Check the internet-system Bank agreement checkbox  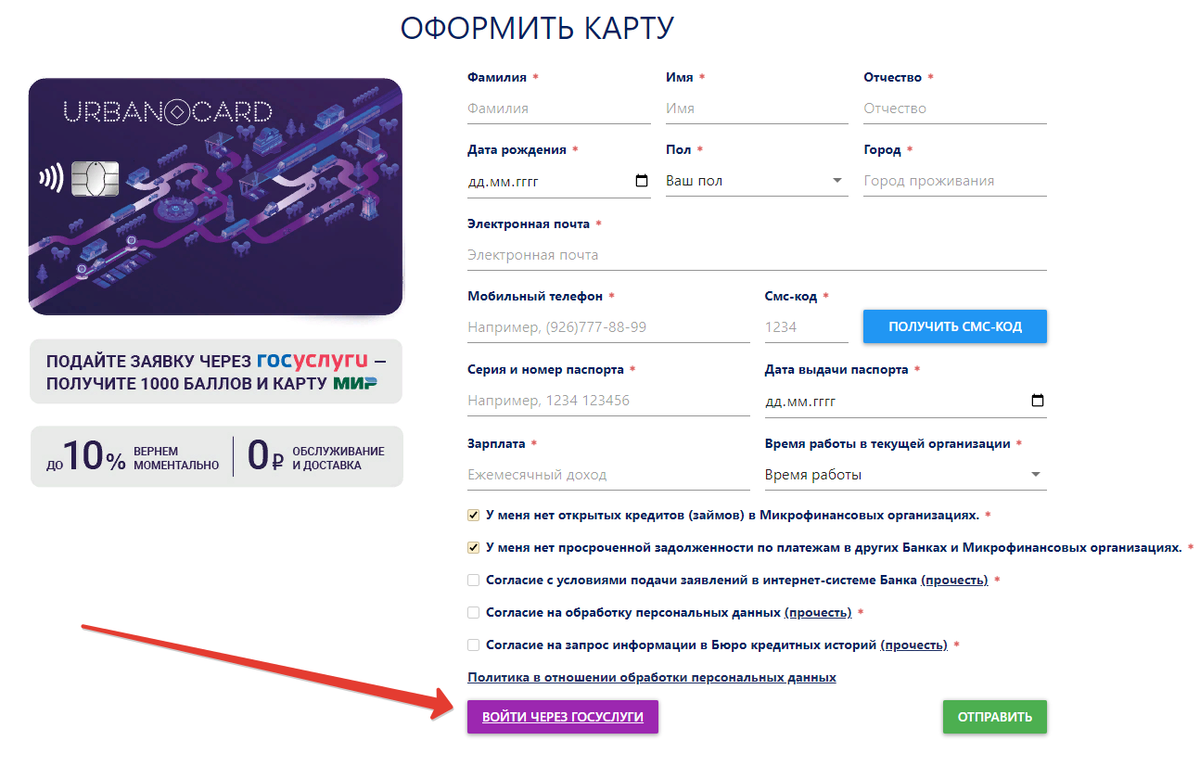[472, 579]
